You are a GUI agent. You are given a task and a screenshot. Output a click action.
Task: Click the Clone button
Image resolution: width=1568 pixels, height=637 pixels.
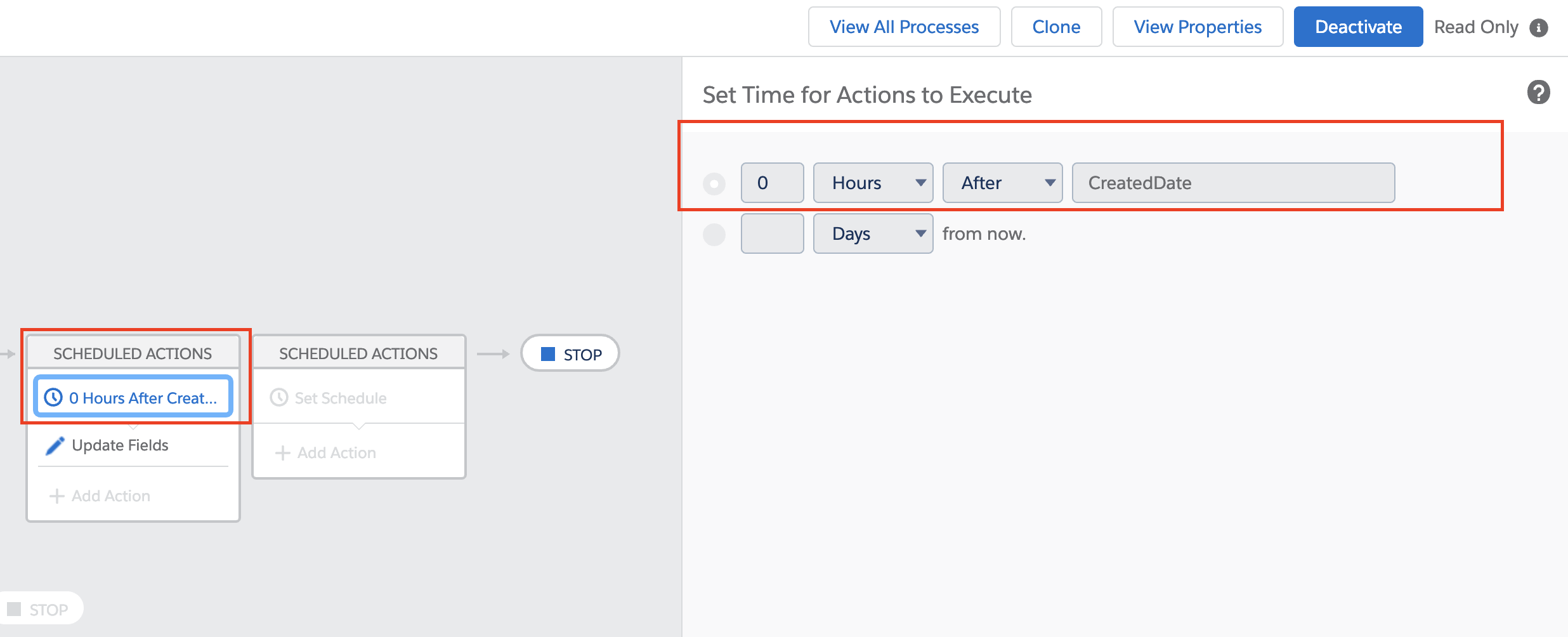coord(1056,27)
